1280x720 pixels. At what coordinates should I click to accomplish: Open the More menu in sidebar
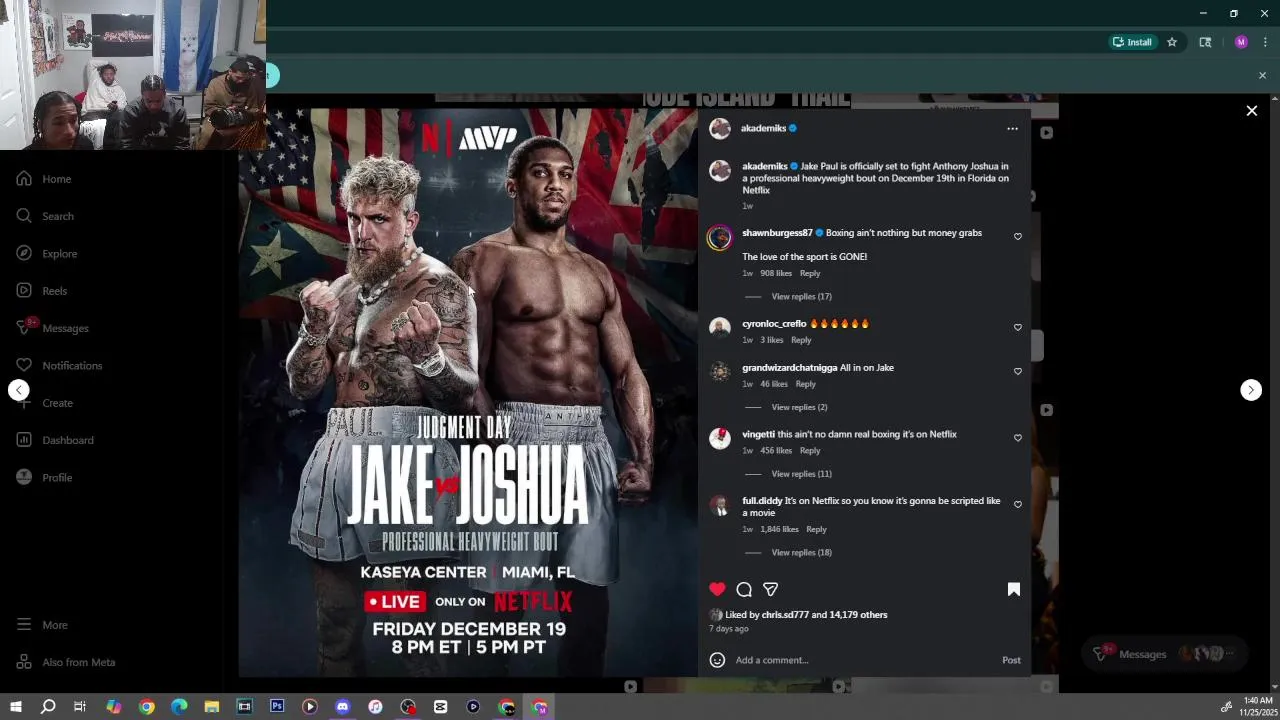[x=41, y=625]
